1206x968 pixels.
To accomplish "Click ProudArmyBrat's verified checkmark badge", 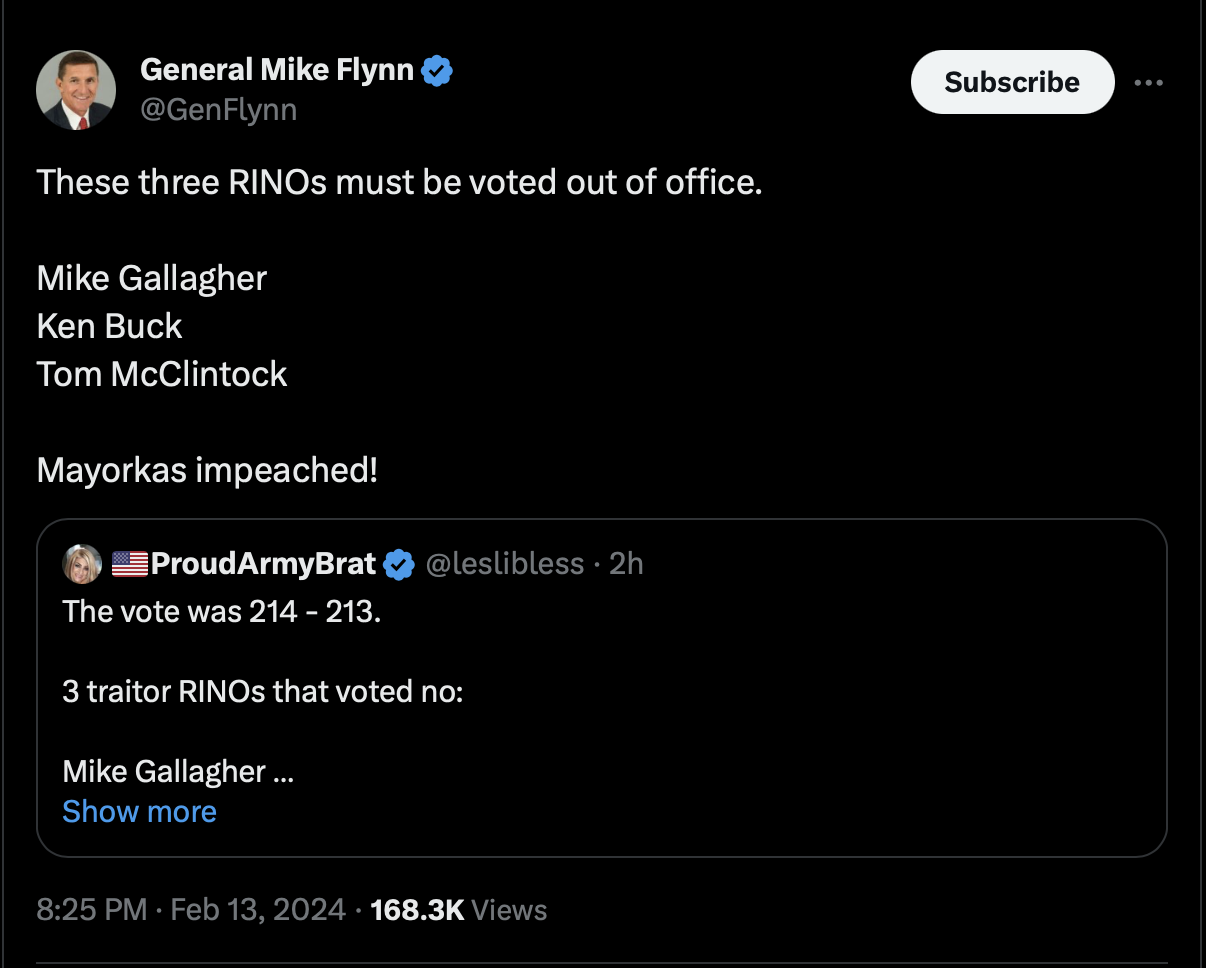I will click(x=400, y=564).
